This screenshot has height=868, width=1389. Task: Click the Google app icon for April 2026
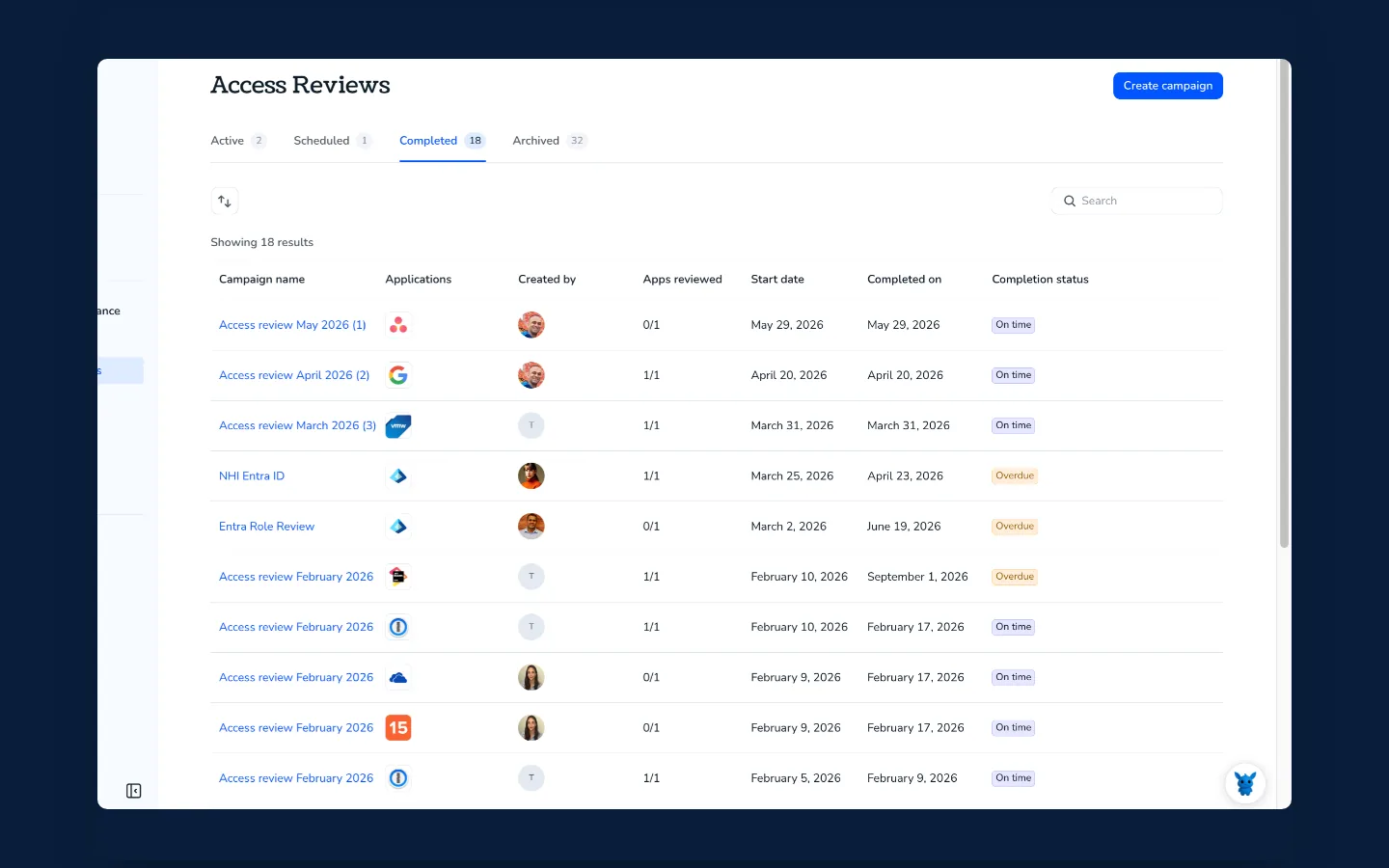398,375
